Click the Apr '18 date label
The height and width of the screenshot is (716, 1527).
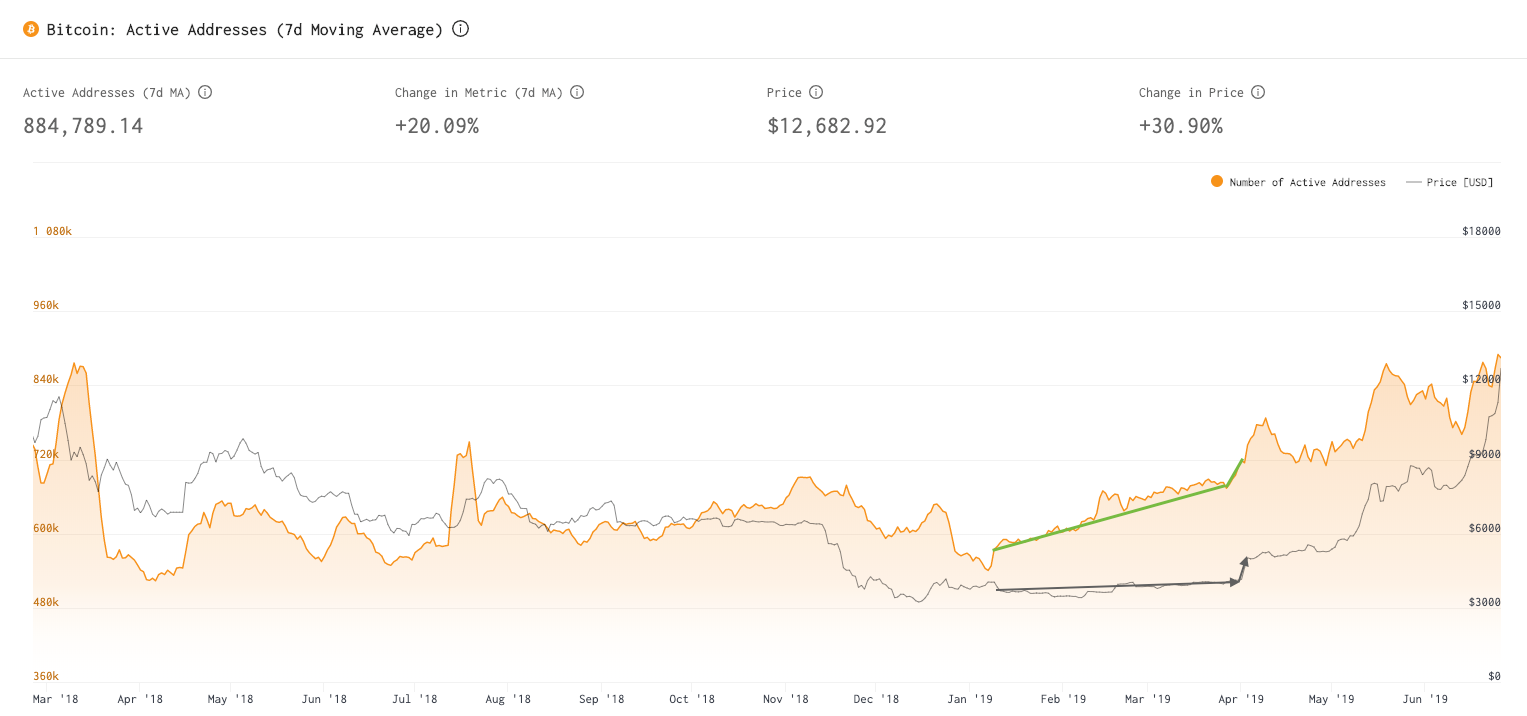(x=139, y=699)
